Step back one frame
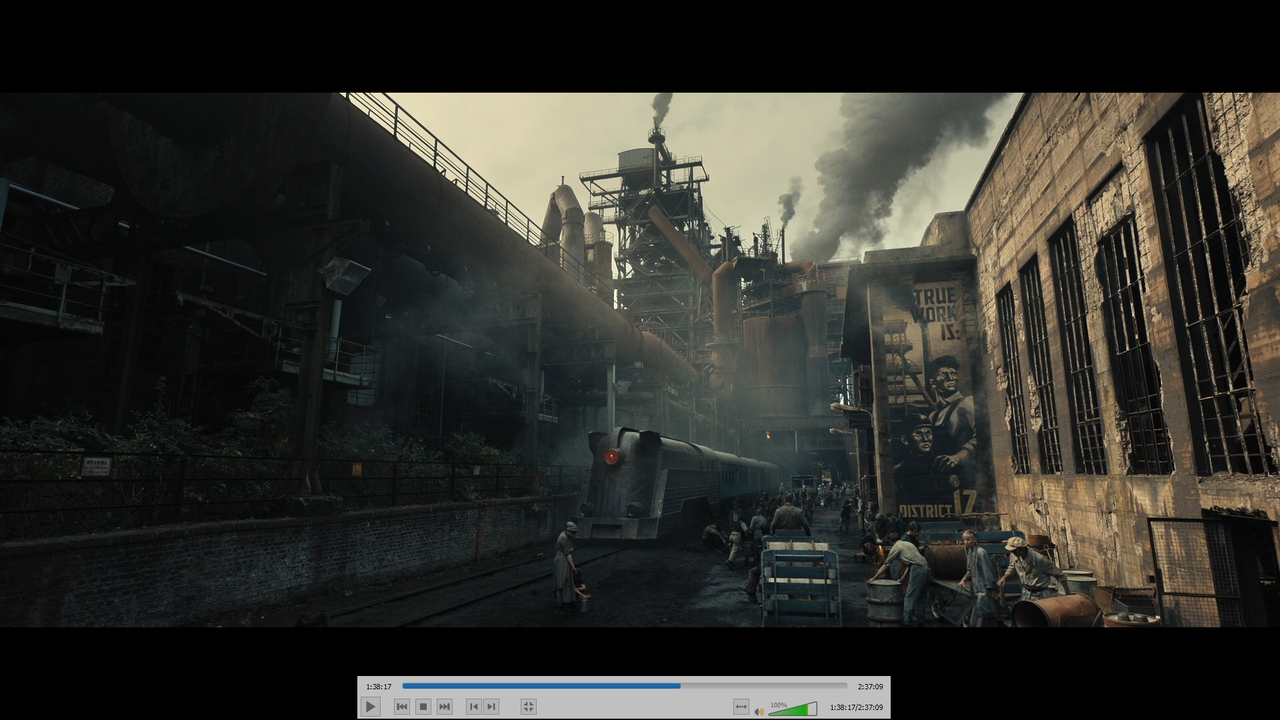This screenshot has height=720, width=1280. [x=474, y=707]
